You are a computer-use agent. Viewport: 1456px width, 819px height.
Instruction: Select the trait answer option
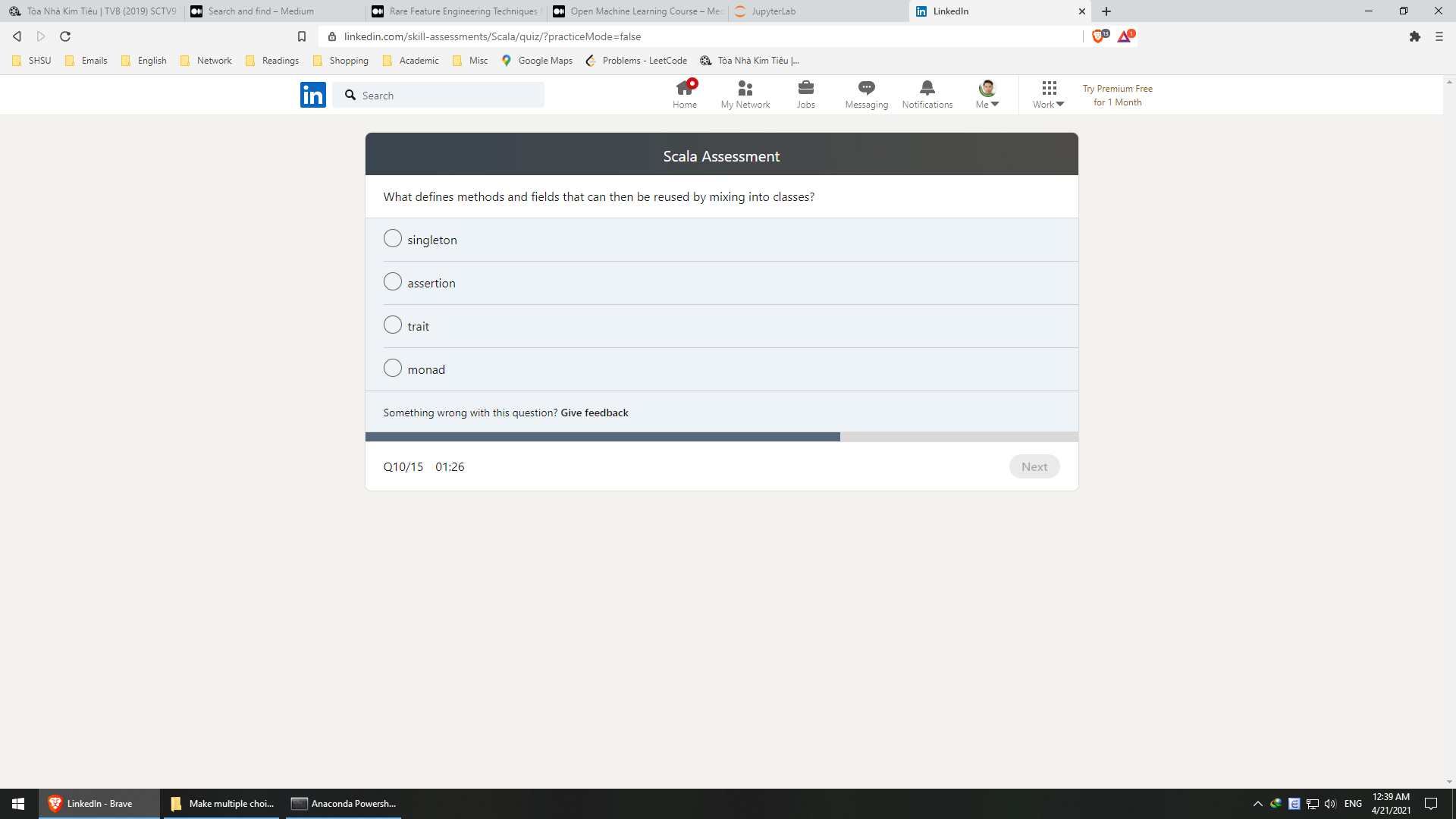point(393,325)
